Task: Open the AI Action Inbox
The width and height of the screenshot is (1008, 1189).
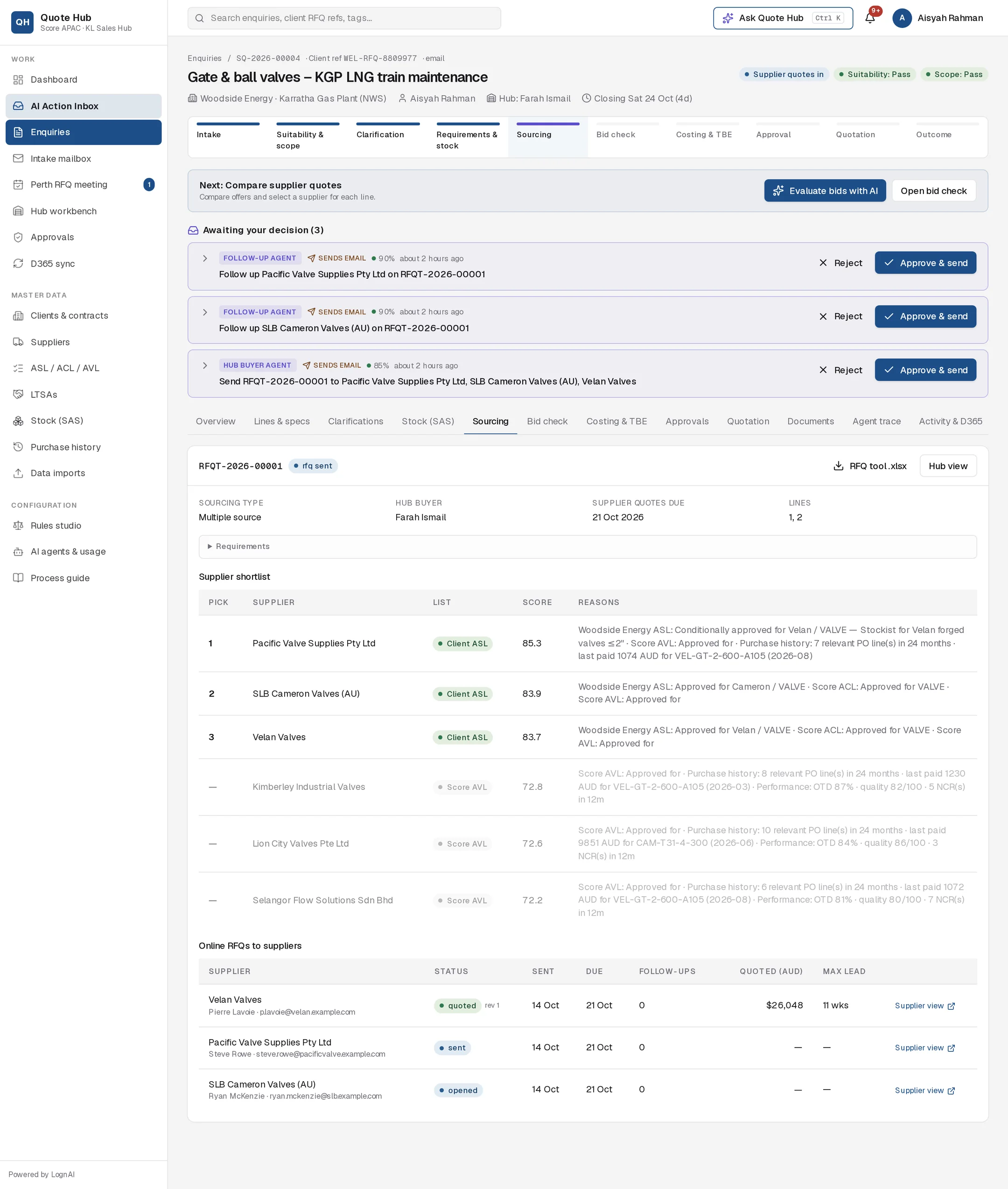Action: (x=84, y=106)
